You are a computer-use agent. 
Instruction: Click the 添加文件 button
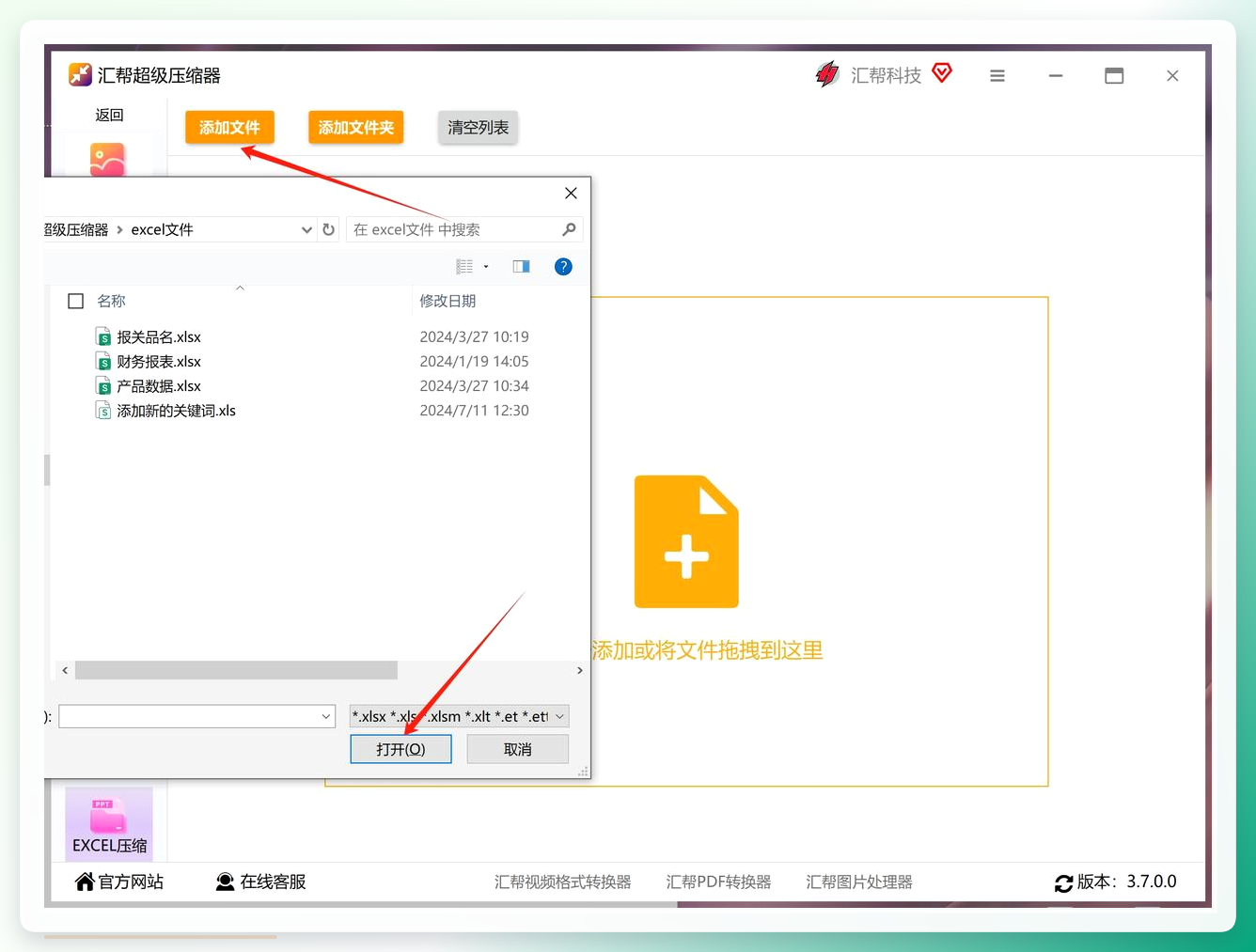point(229,128)
